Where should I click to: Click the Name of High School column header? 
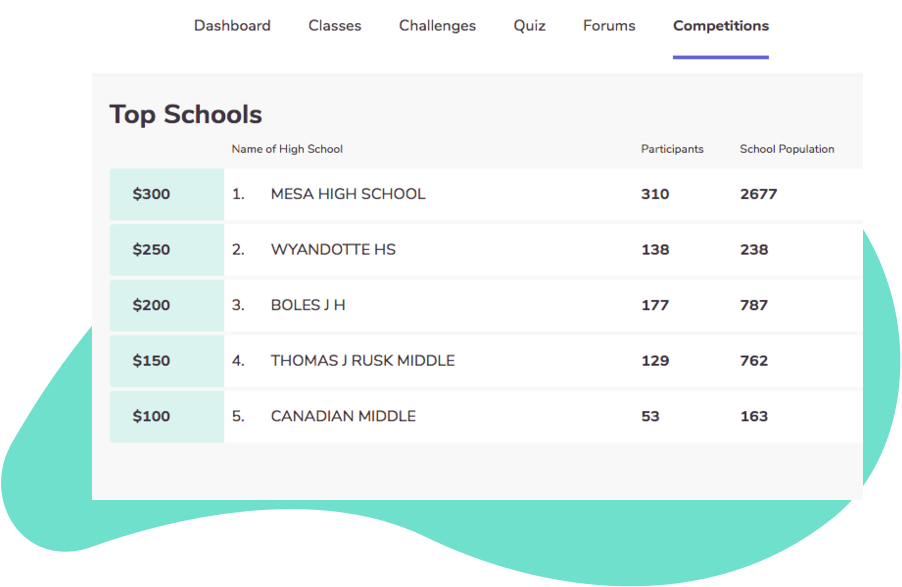coord(287,149)
